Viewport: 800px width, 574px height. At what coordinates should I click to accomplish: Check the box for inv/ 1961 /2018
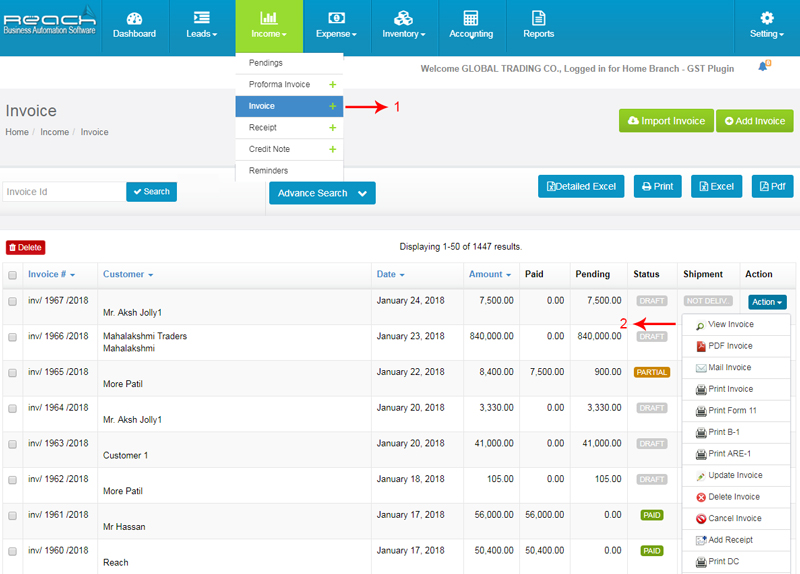(12, 516)
